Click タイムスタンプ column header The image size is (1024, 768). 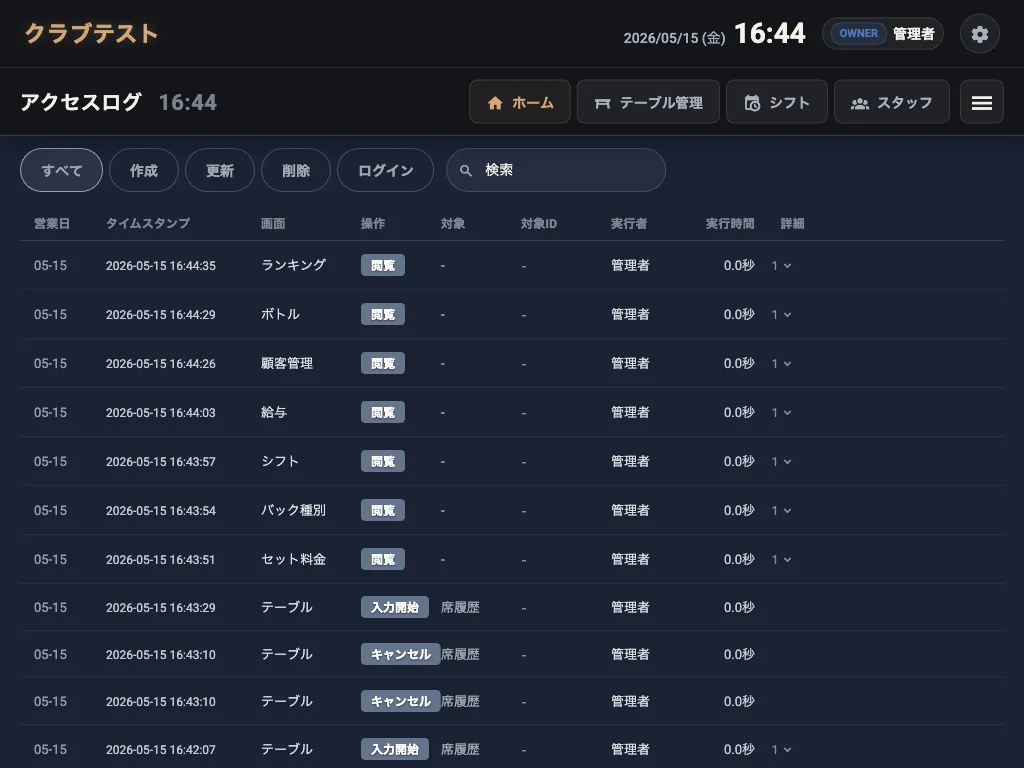pos(148,223)
